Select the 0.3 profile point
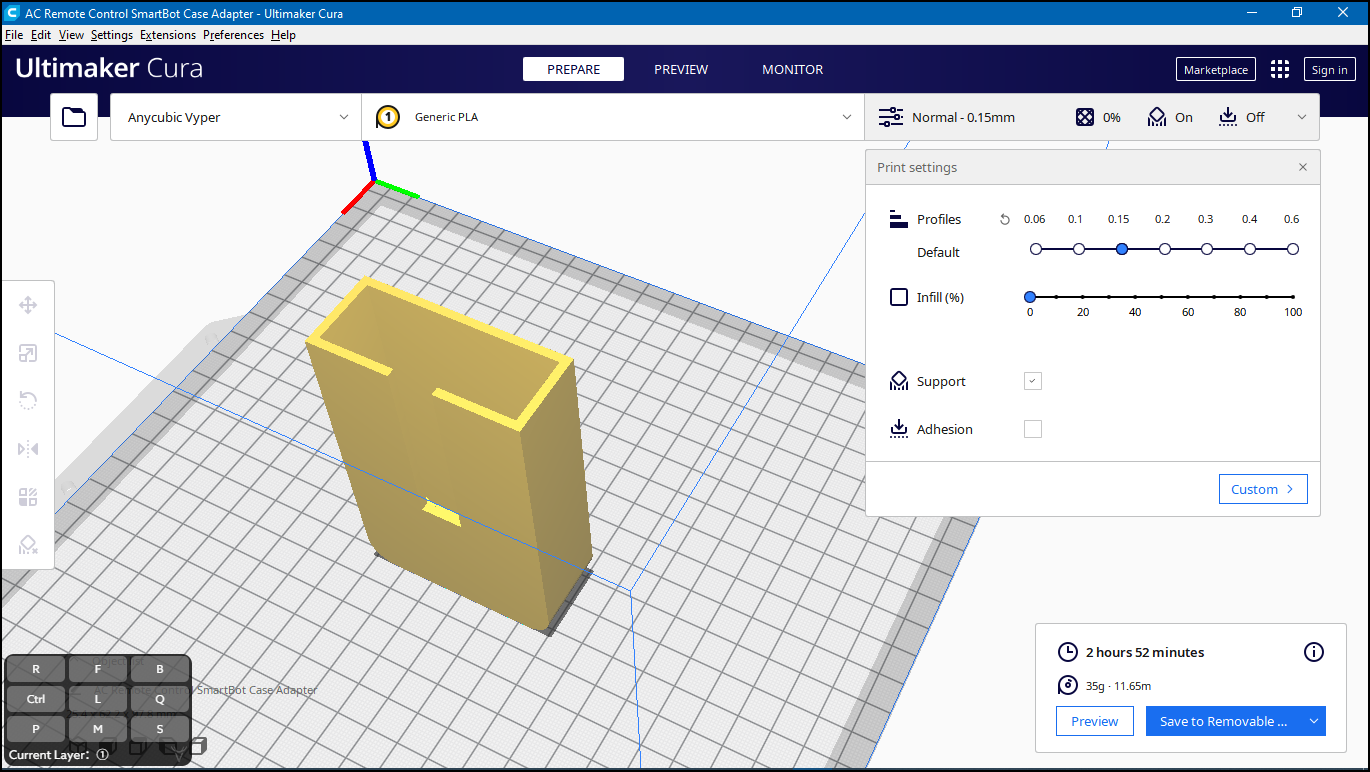1370x772 pixels. tap(1207, 249)
